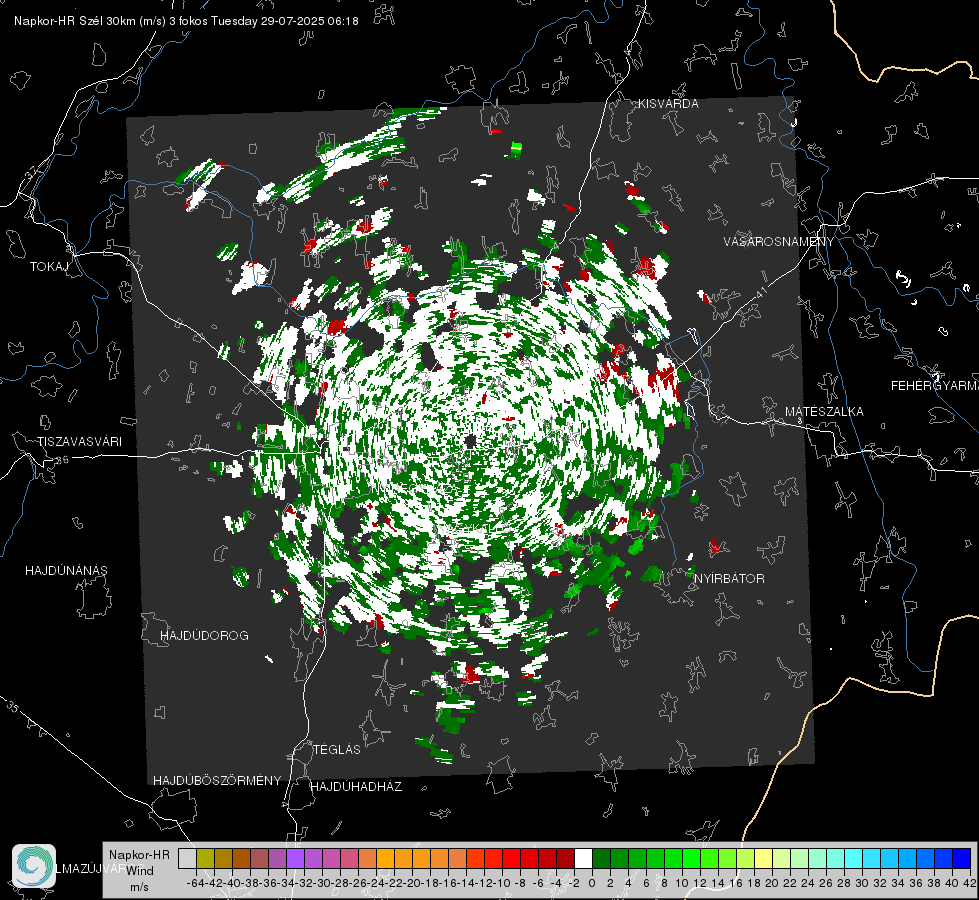Click the VÁSÁROSNAMÉNY city label

coord(779,242)
